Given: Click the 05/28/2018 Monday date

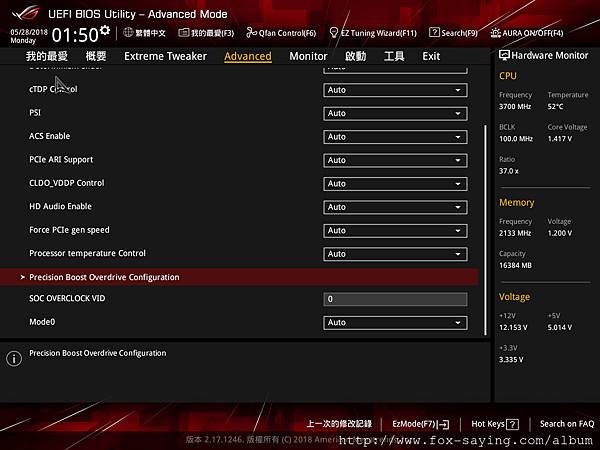Looking at the screenshot, I should (29, 36).
